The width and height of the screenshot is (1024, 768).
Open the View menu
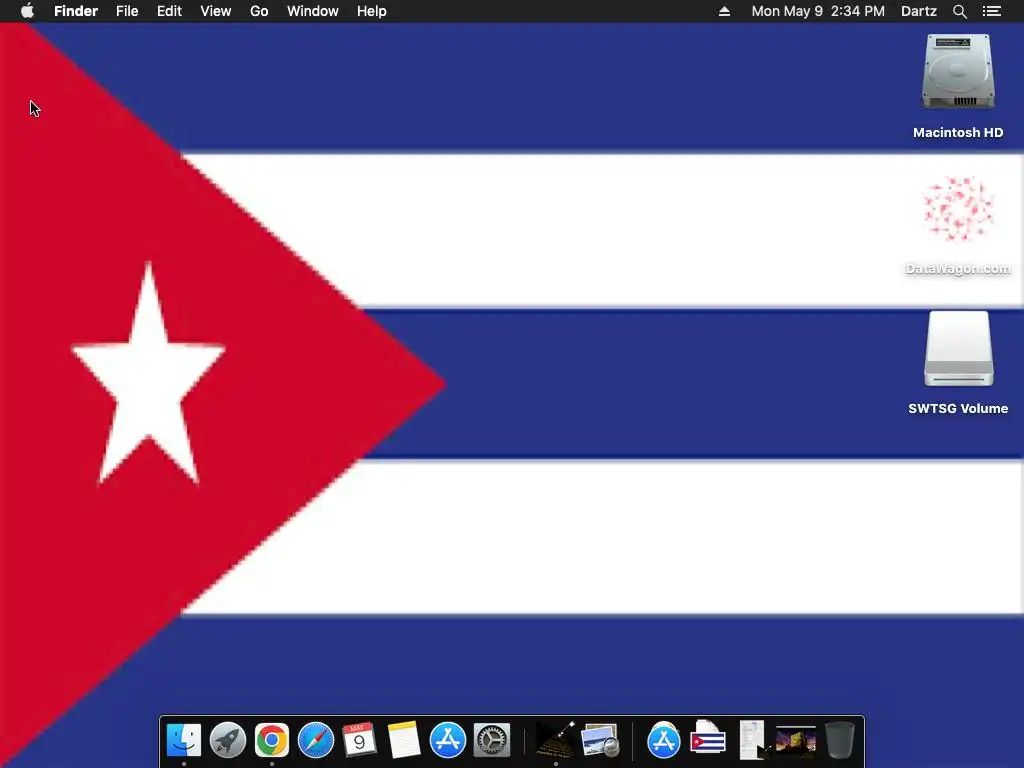click(x=216, y=11)
